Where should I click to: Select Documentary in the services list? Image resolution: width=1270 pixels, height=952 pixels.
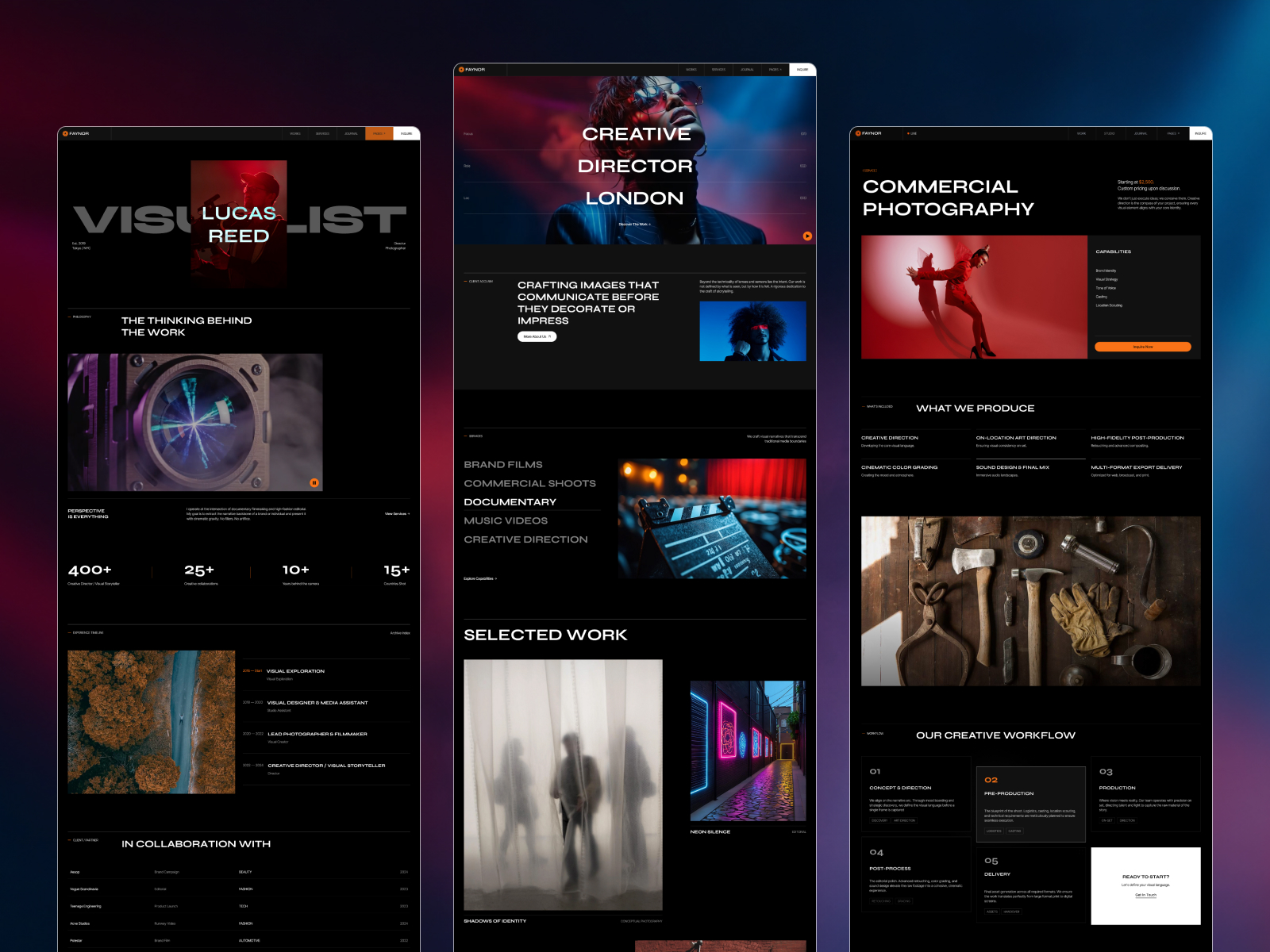click(510, 502)
